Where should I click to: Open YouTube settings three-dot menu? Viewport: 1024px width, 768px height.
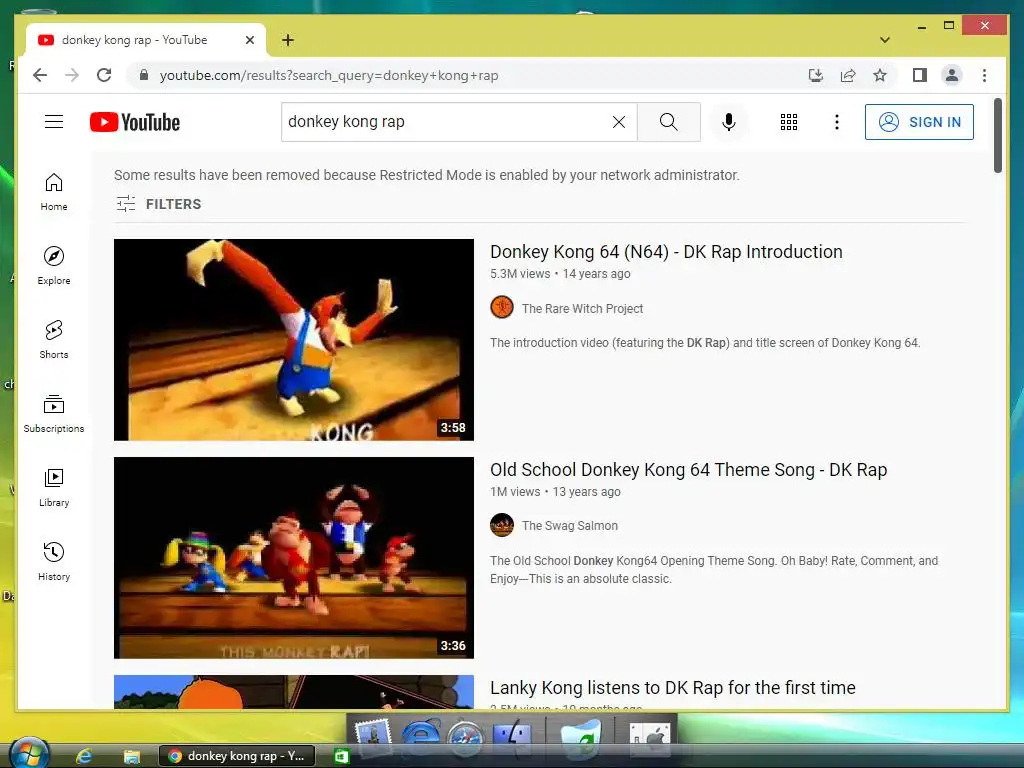click(x=836, y=122)
